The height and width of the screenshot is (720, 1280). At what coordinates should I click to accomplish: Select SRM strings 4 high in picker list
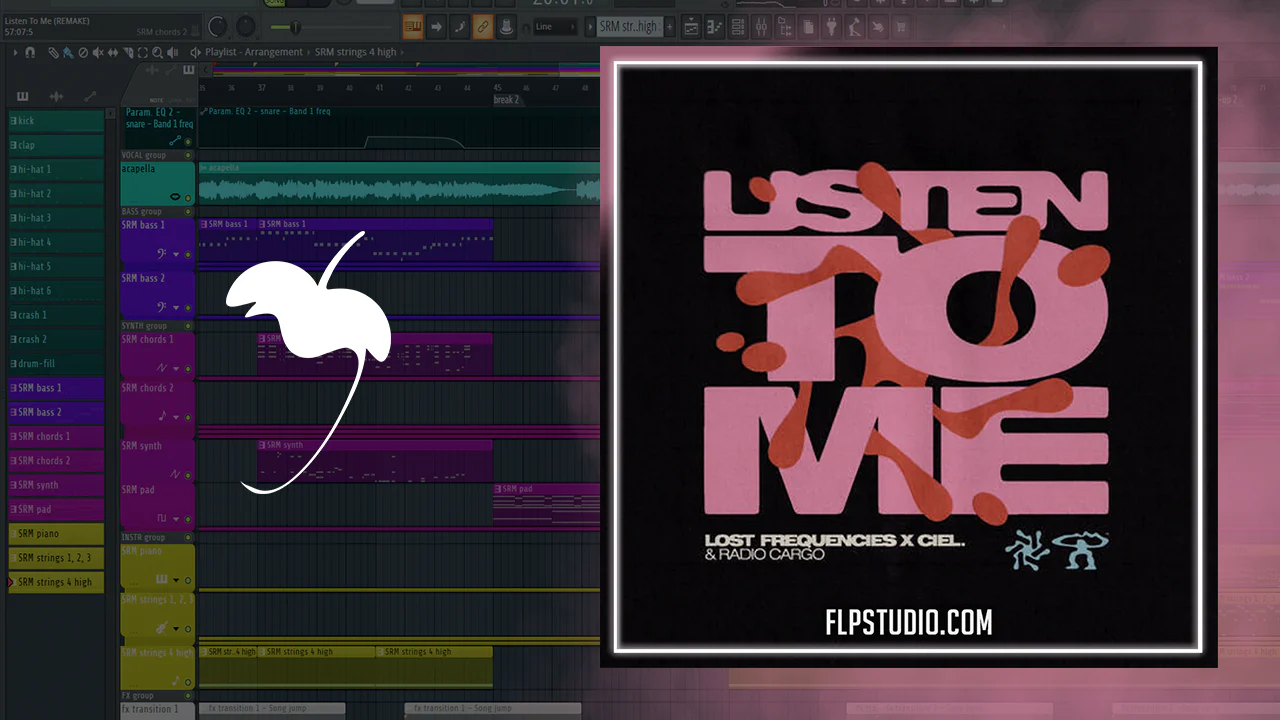(56, 582)
